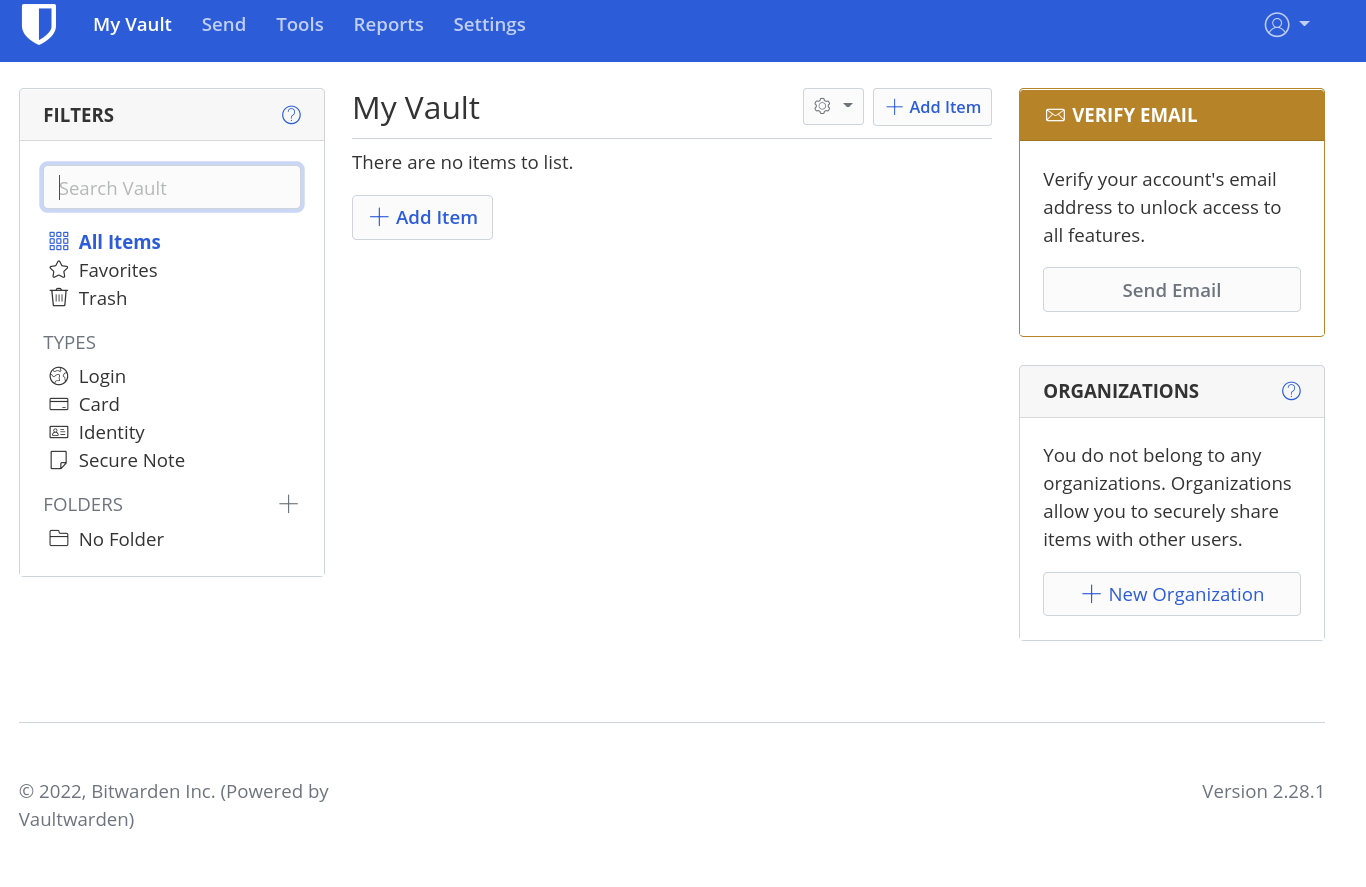Select the All Items filter
Image resolution: width=1366 pixels, height=887 pixels.
[x=120, y=242]
